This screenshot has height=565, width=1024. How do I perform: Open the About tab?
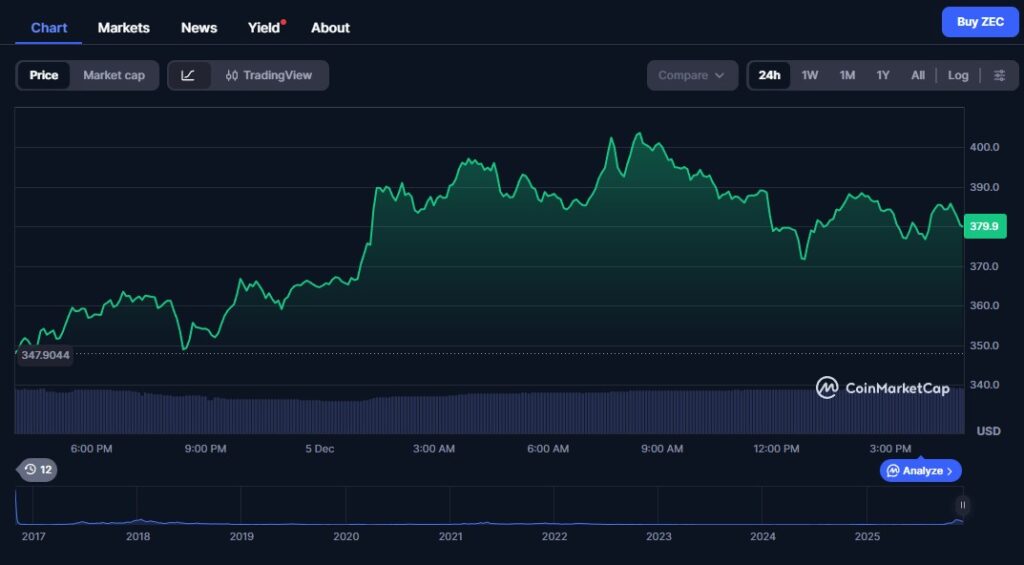pos(330,27)
